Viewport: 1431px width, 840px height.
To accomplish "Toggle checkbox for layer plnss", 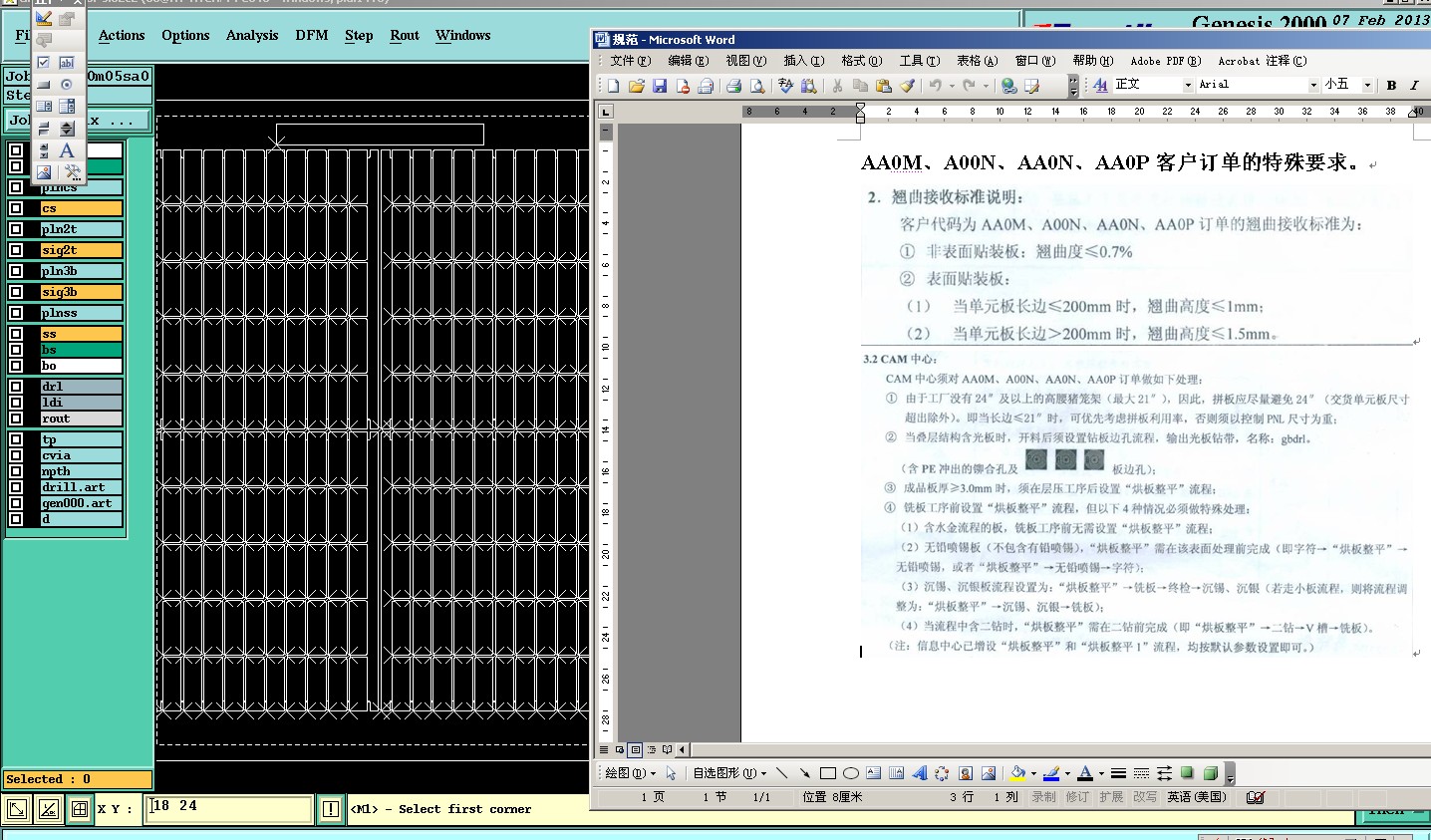I will click(16, 313).
